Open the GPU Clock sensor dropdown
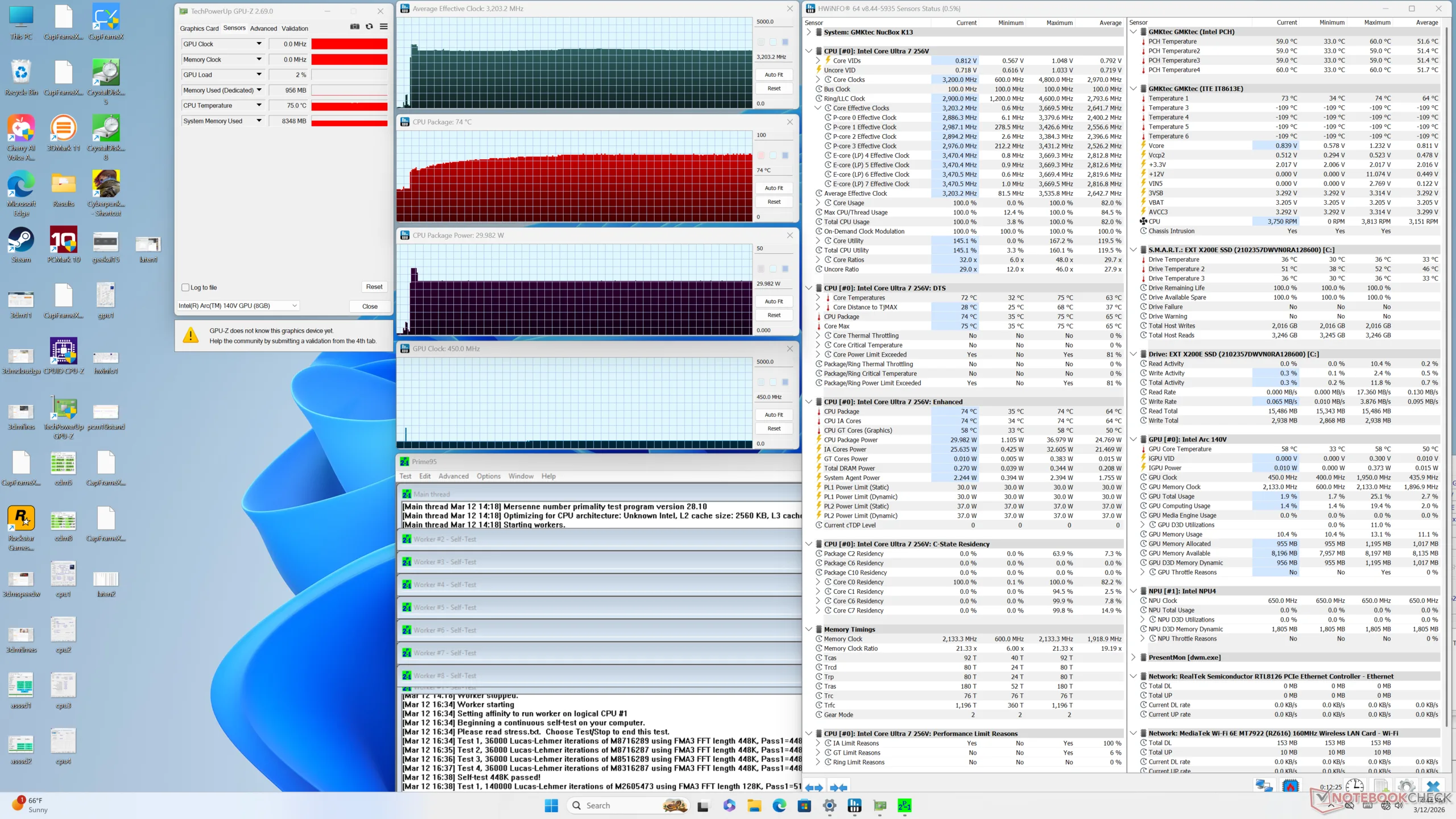Image resolution: width=1456 pixels, height=819 pixels. coord(259,44)
